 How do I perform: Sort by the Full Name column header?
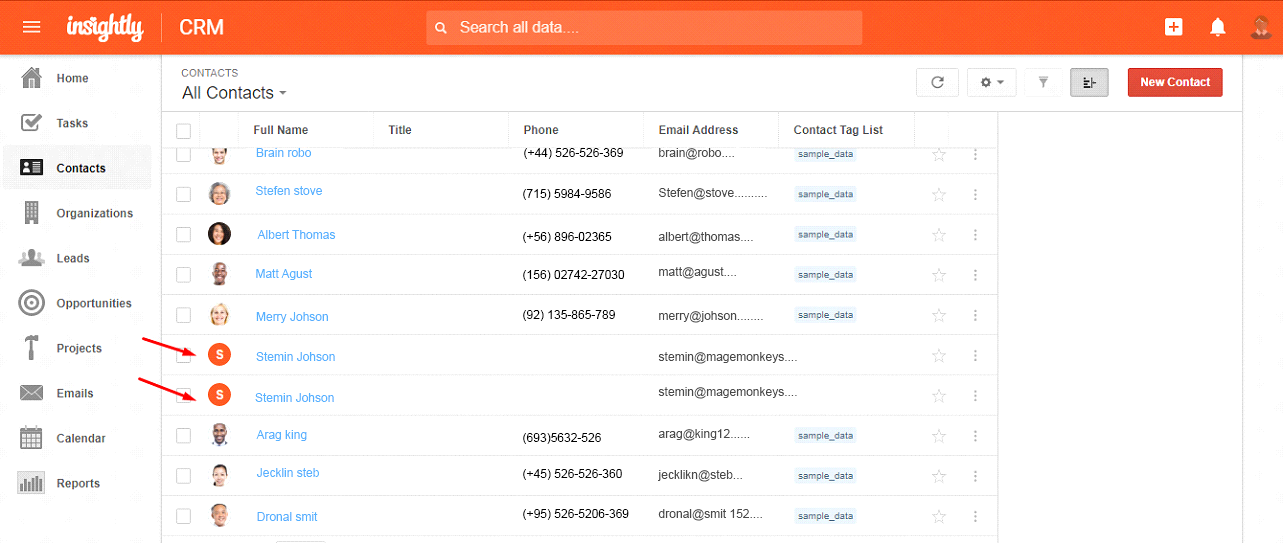pos(281,130)
